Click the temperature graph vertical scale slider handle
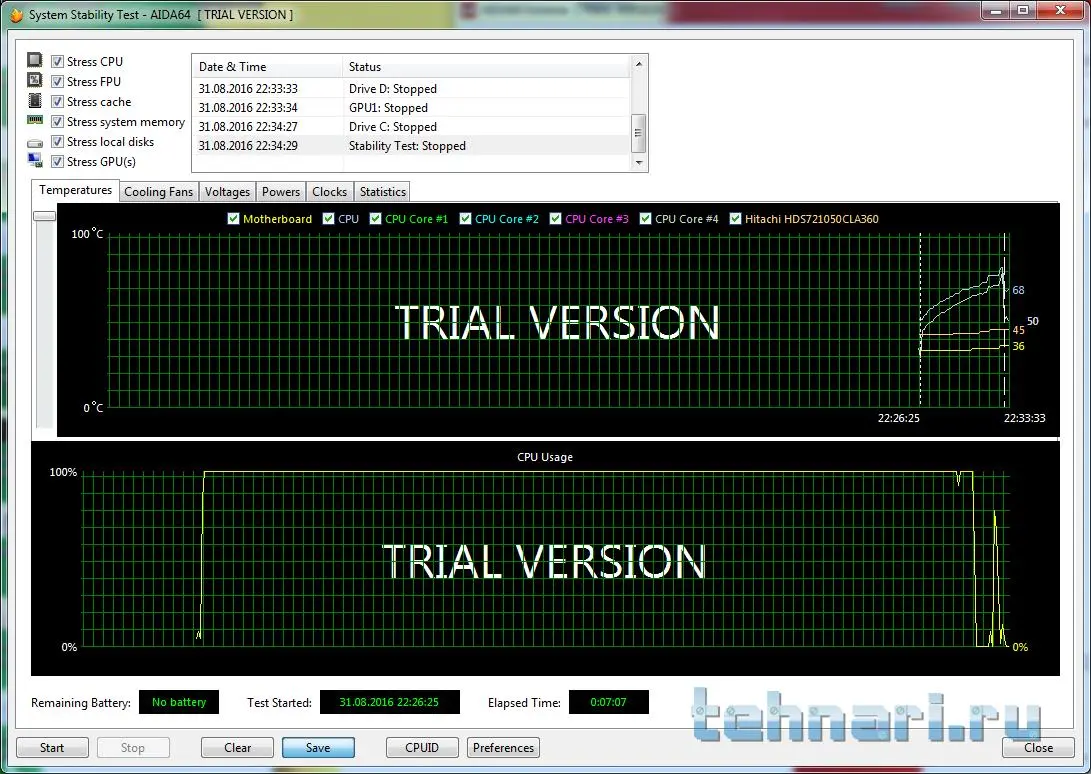Viewport: 1091px width, 774px height. click(x=45, y=216)
